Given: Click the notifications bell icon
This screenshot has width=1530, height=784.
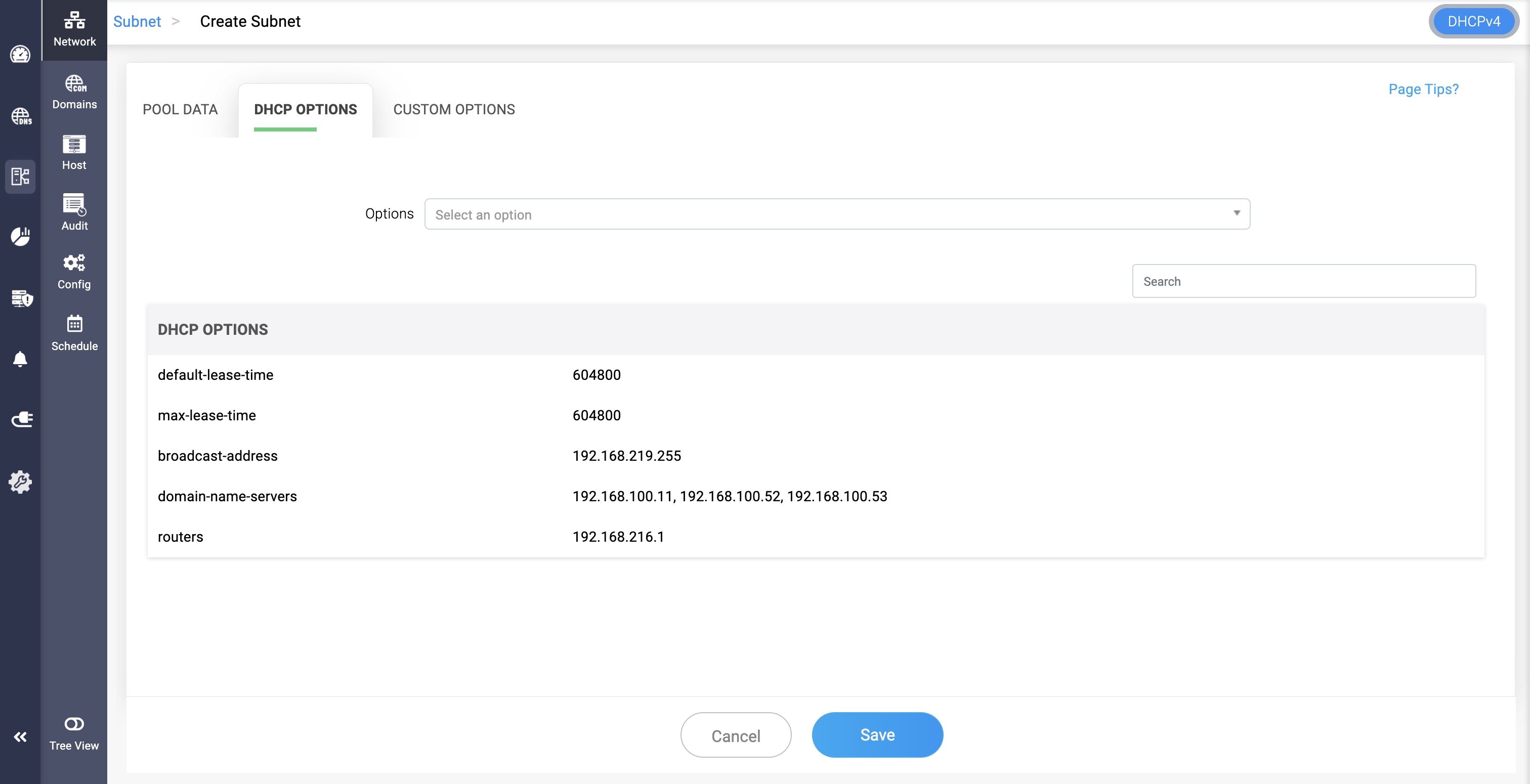Looking at the screenshot, I should pyautogui.click(x=20, y=359).
